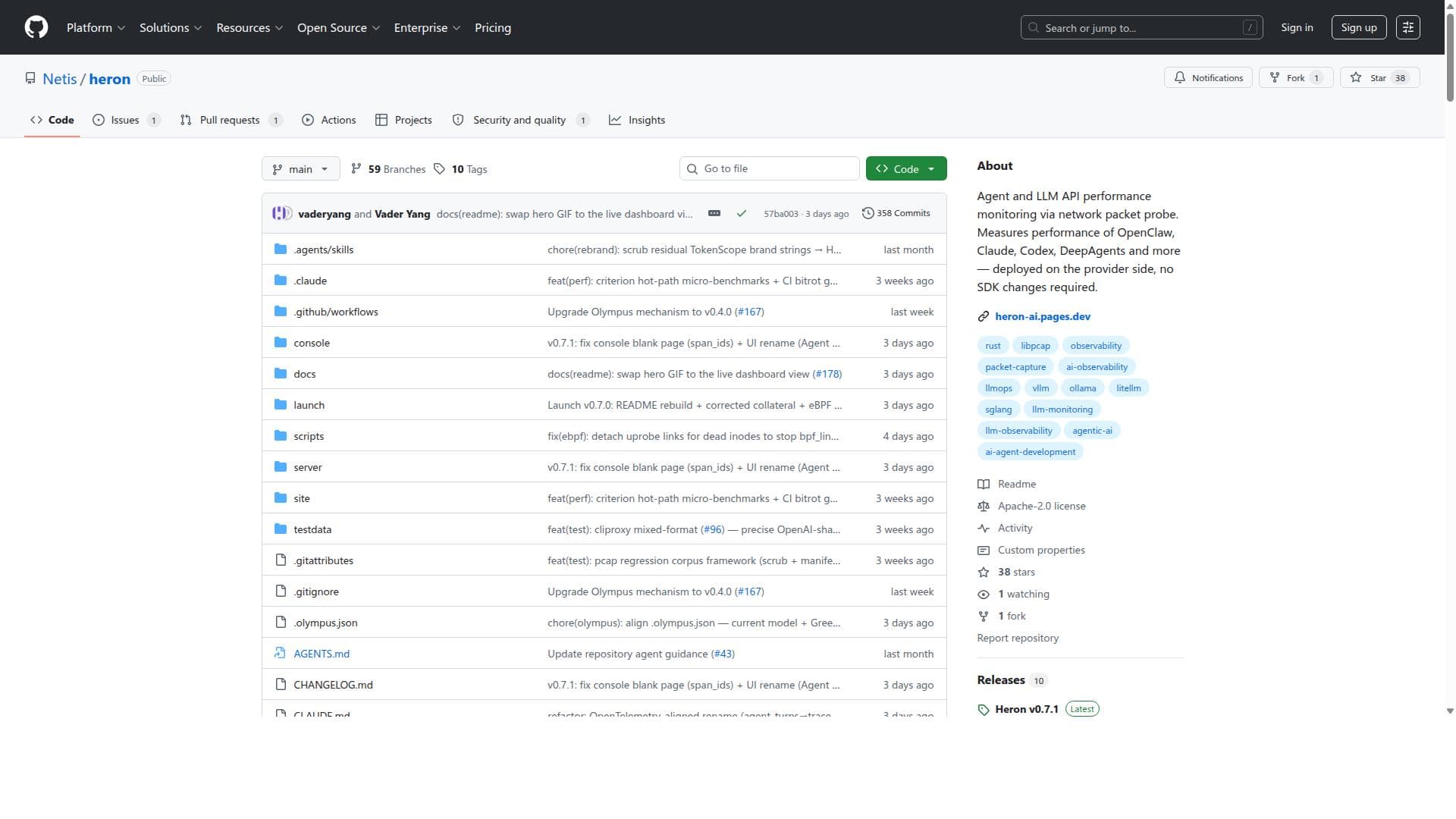Open pull request #167 link in .gitignore row

(749, 591)
